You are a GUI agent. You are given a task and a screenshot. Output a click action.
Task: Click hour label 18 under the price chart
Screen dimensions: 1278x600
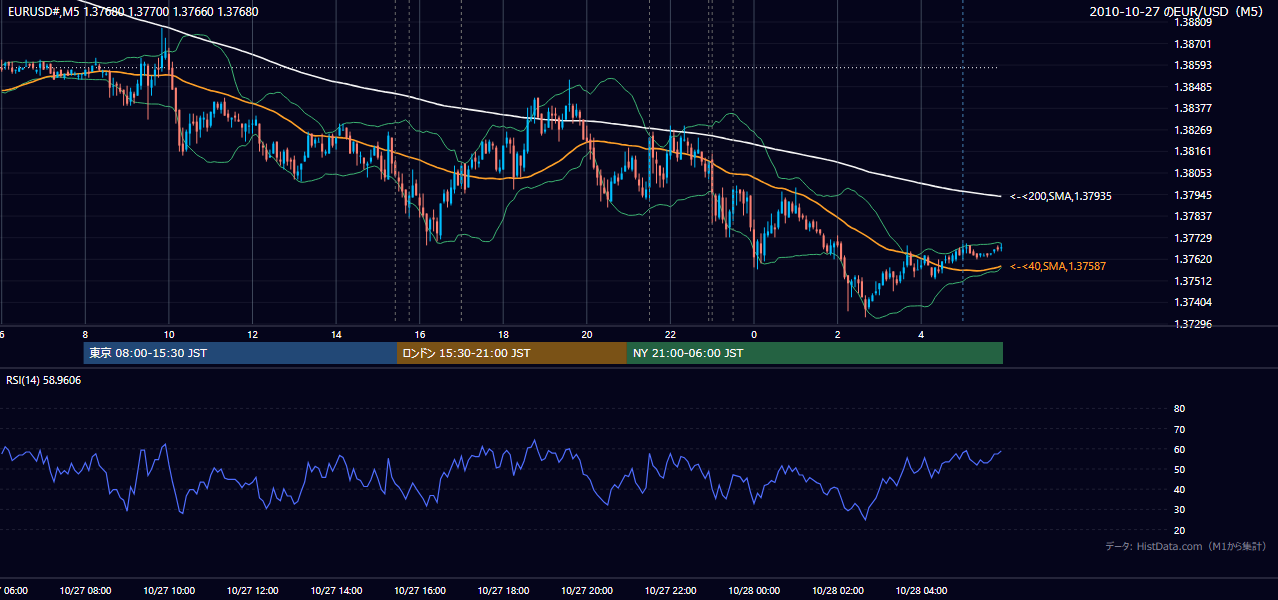(x=503, y=335)
